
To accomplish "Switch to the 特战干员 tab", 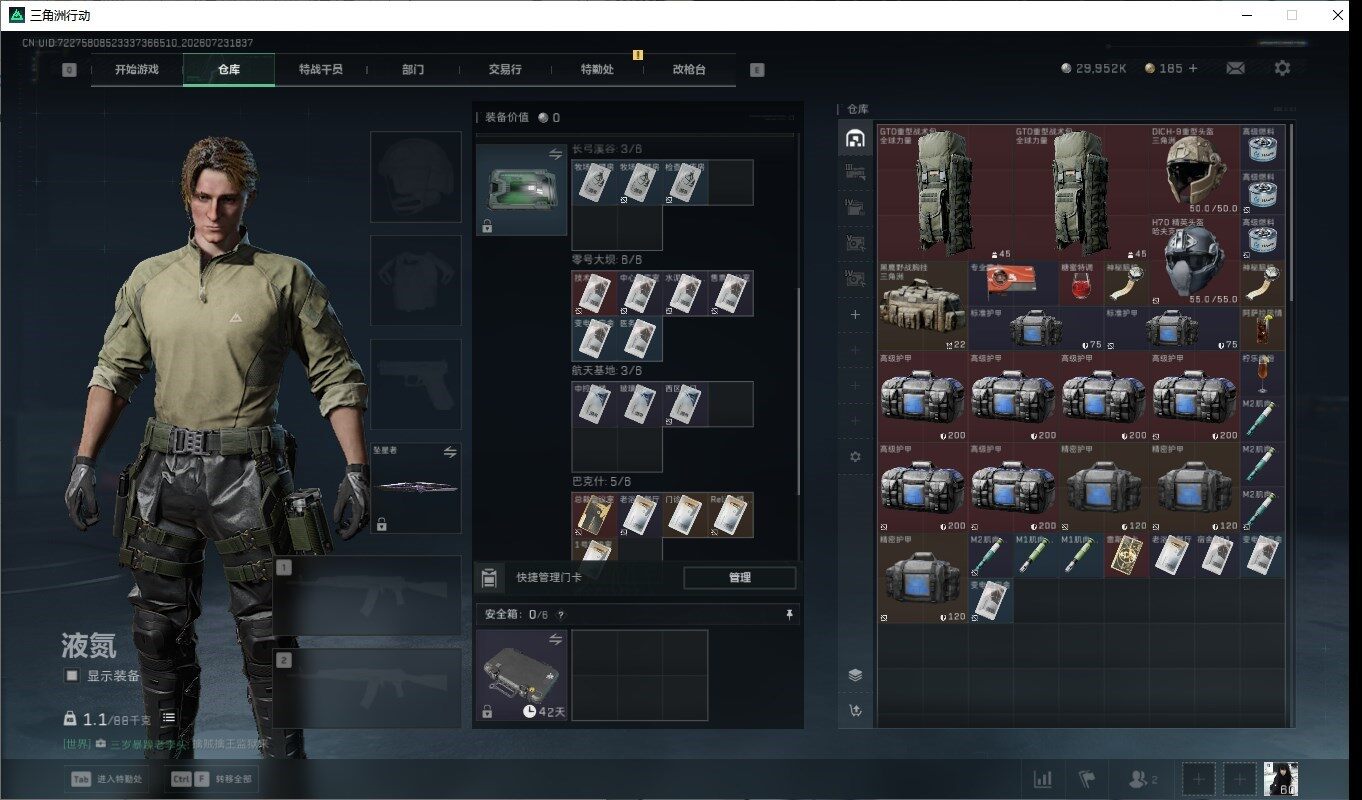I will [321, 70].
